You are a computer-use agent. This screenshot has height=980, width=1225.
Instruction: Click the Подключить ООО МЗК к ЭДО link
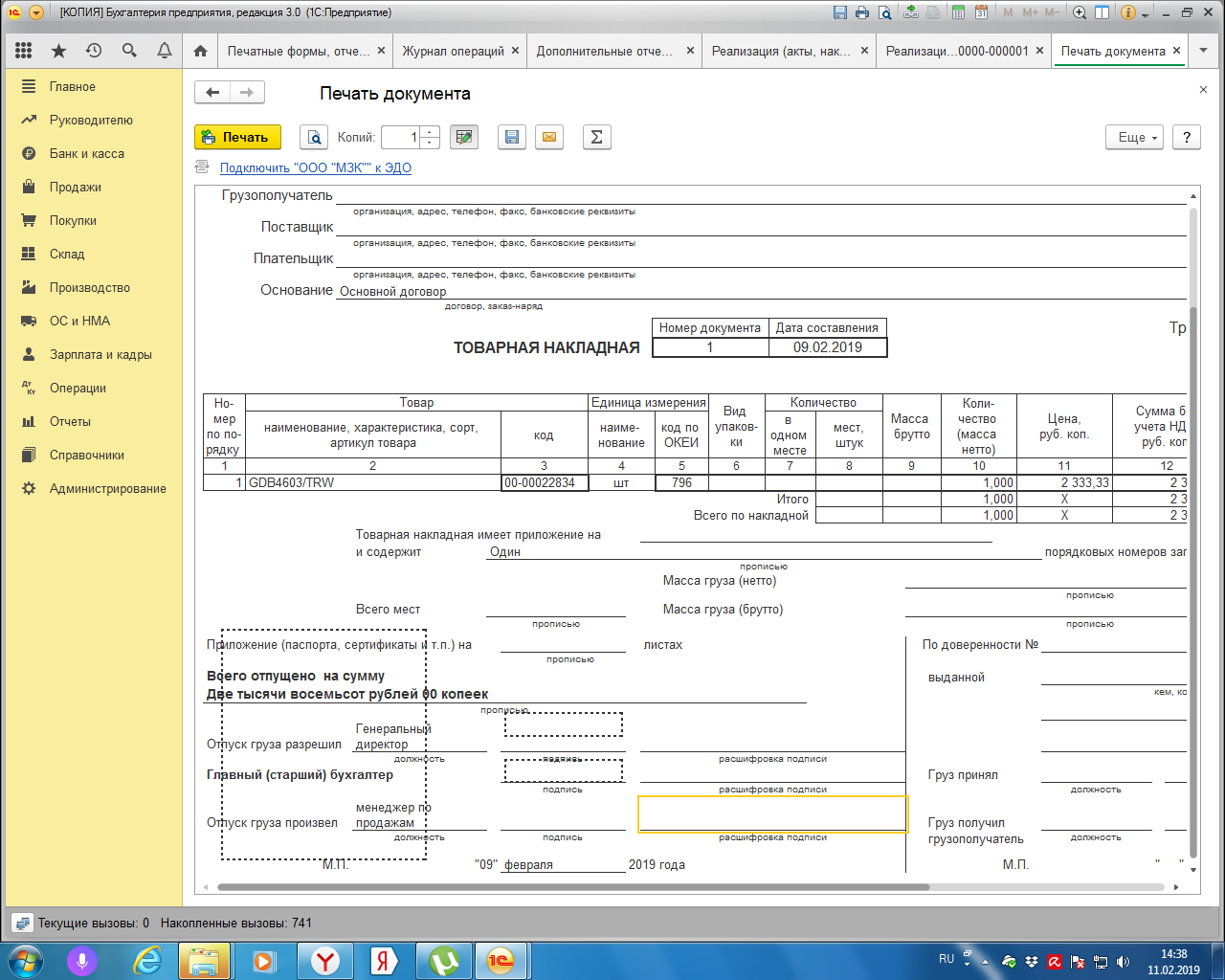(x=316, y=167)
